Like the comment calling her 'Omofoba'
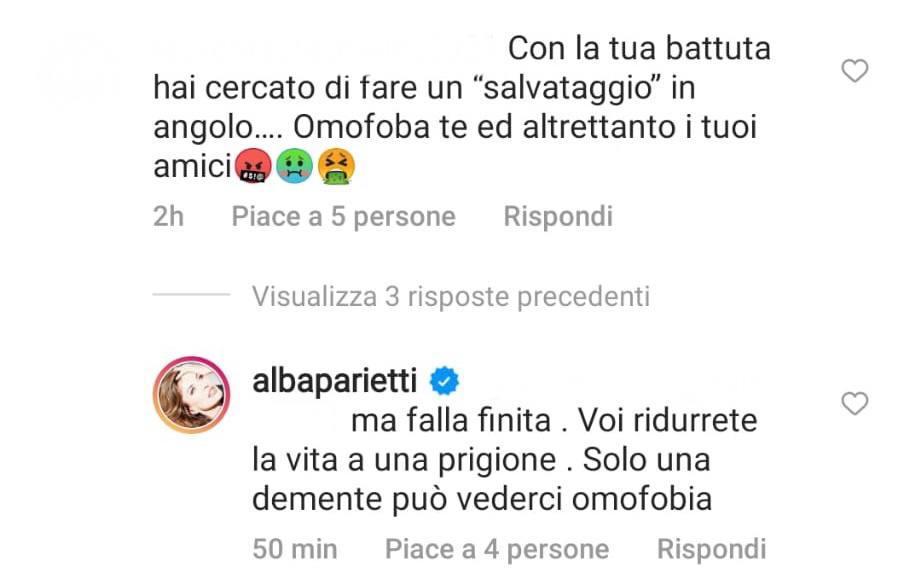The height and width of the screenshot is (576, 921). (855, 71)
